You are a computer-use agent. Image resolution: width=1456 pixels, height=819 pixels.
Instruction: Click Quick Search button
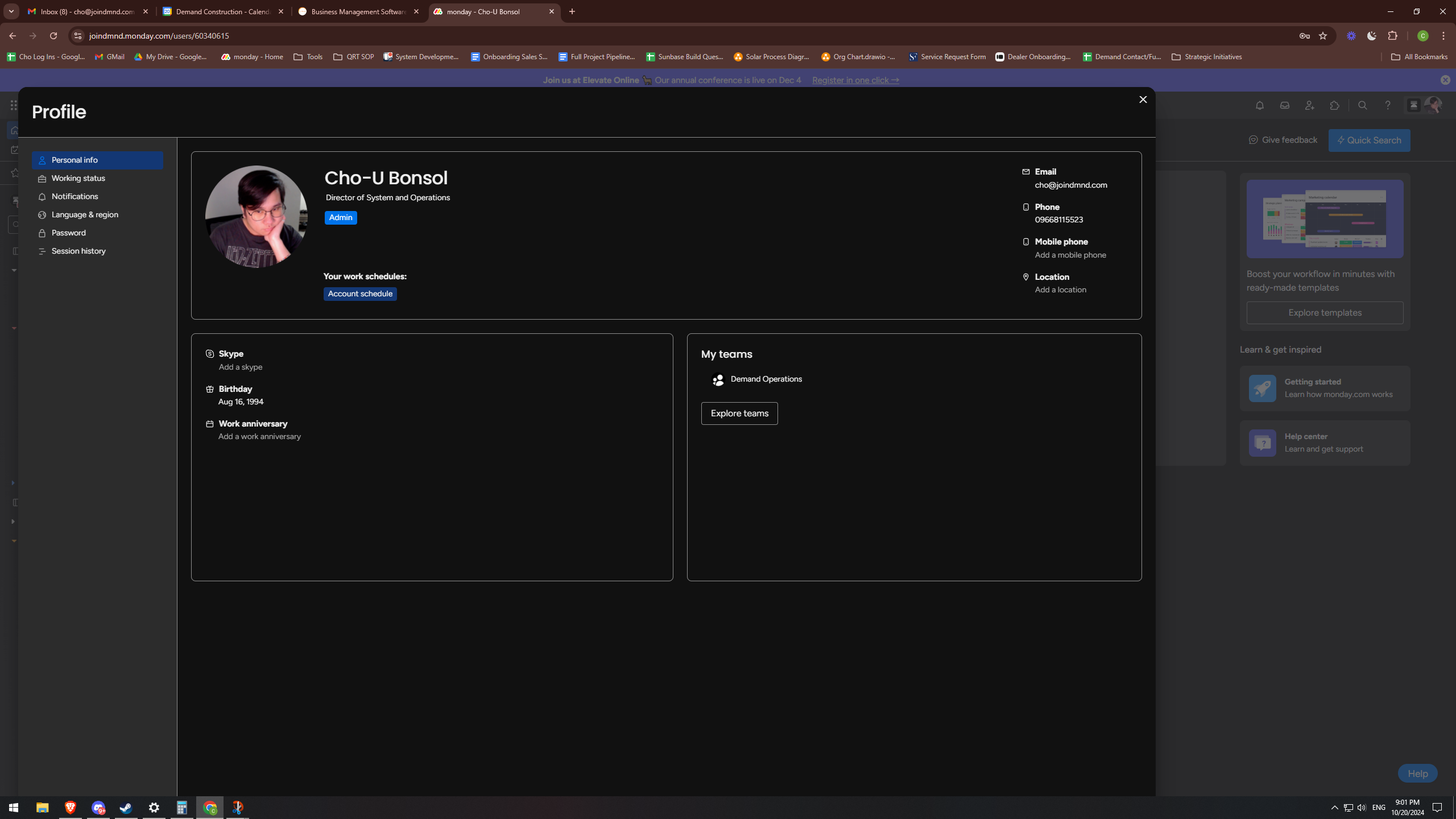pos(1369,140)
